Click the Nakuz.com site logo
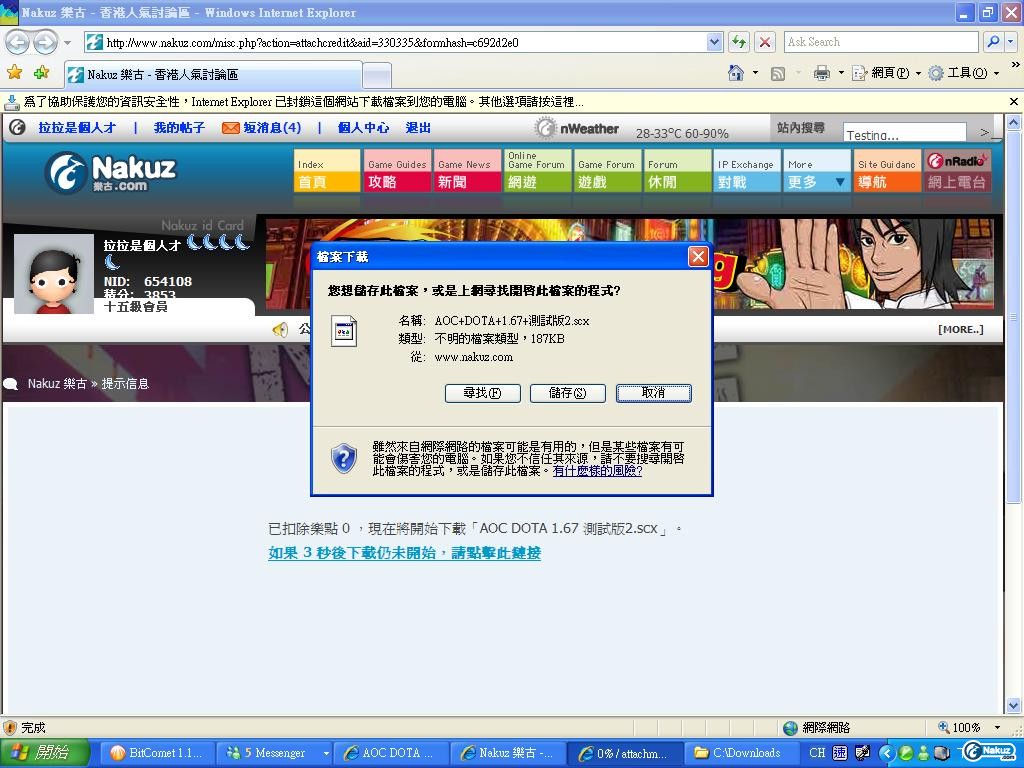Viewport: 1024px width, 768px height. [112, 172]
